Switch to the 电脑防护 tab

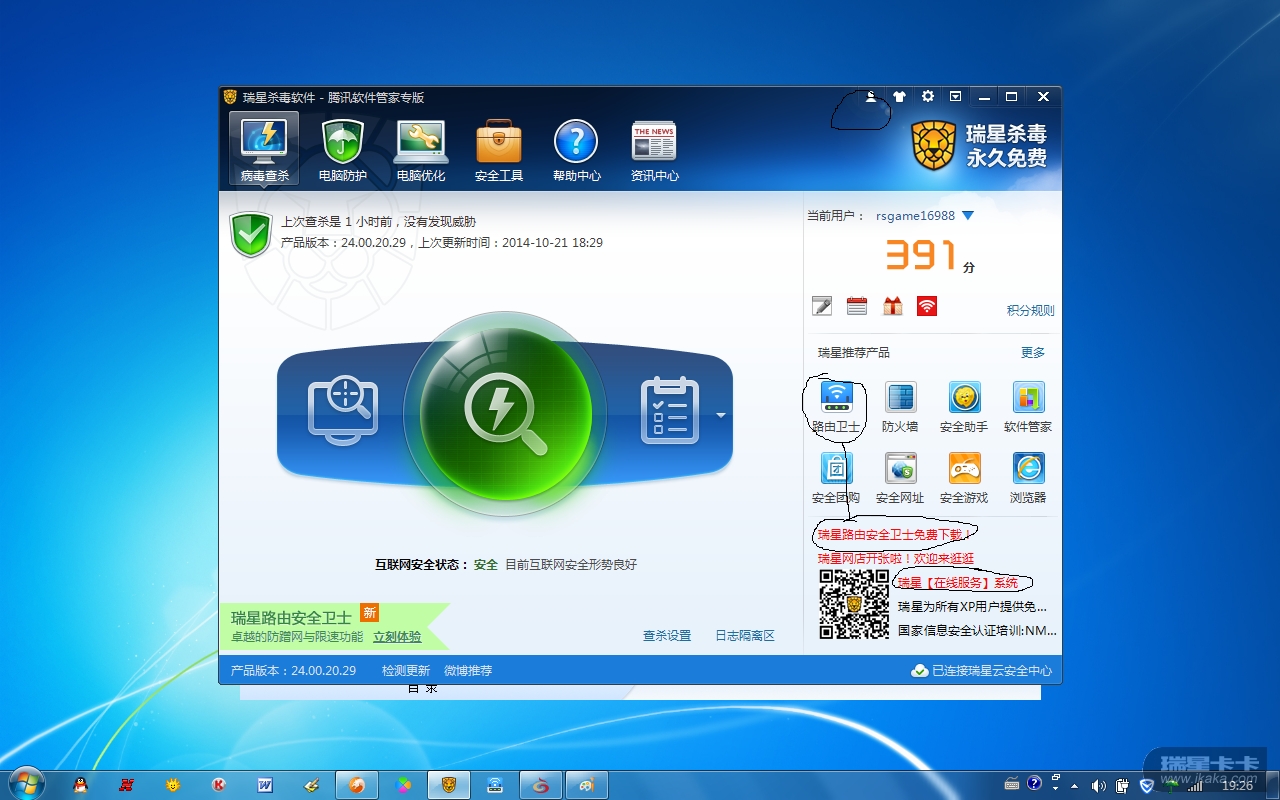point(342,149)
